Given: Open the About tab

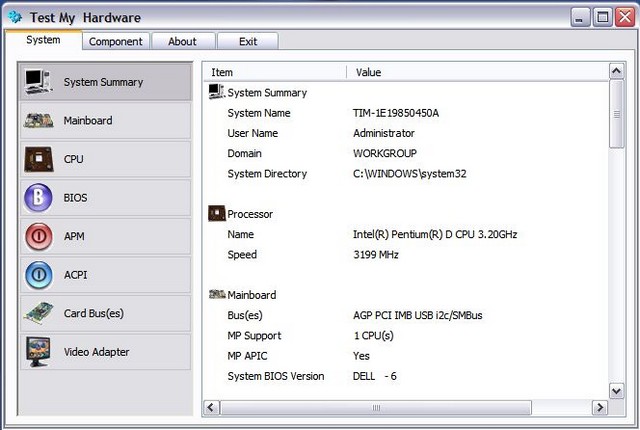Looking at the screenshot, I should point(183,41).
